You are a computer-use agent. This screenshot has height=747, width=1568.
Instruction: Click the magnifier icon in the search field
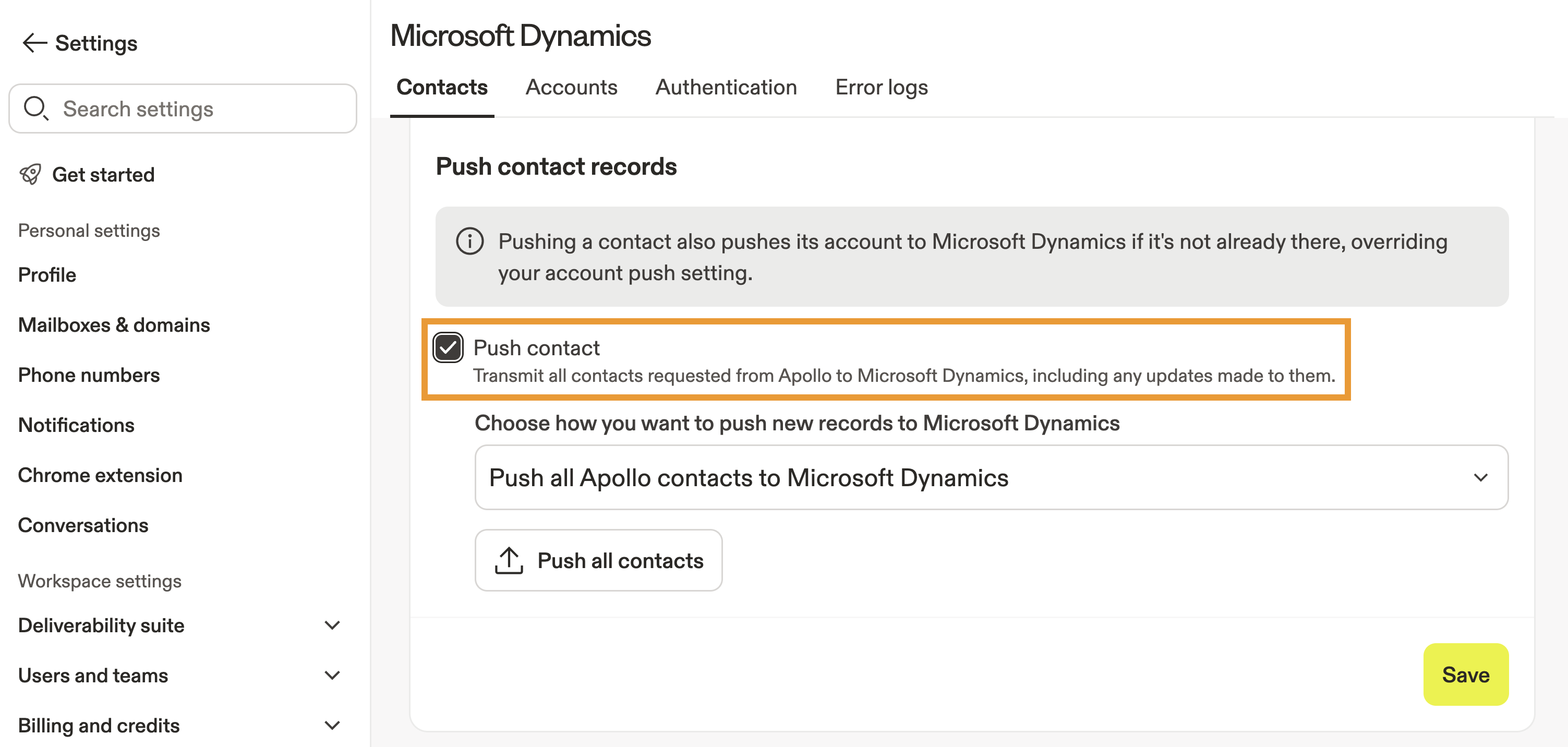(x=35, y=109)
